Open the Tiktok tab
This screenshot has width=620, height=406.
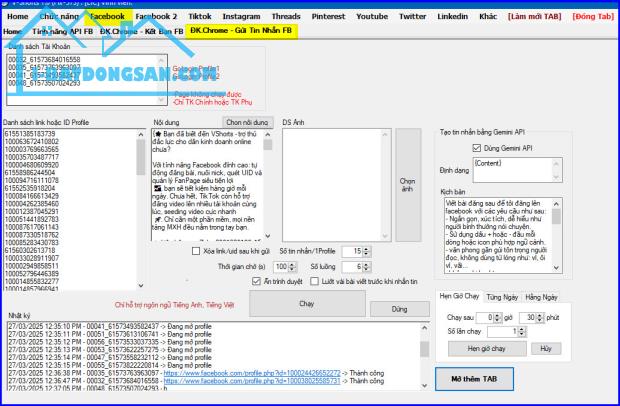click(x=200, y=17)
